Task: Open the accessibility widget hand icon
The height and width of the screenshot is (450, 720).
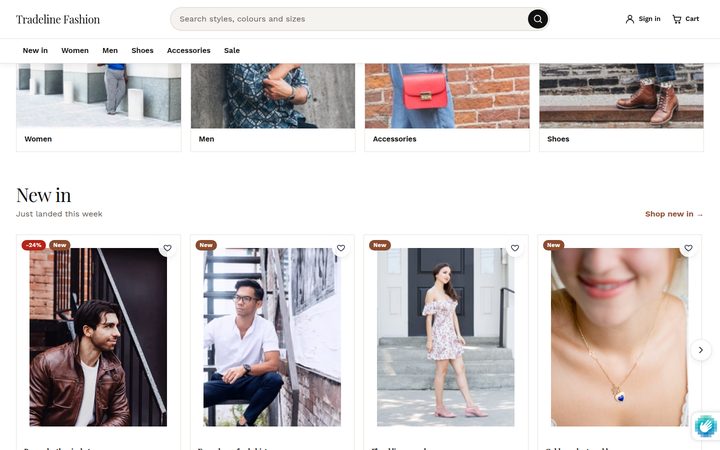Action: click(706, 425)
